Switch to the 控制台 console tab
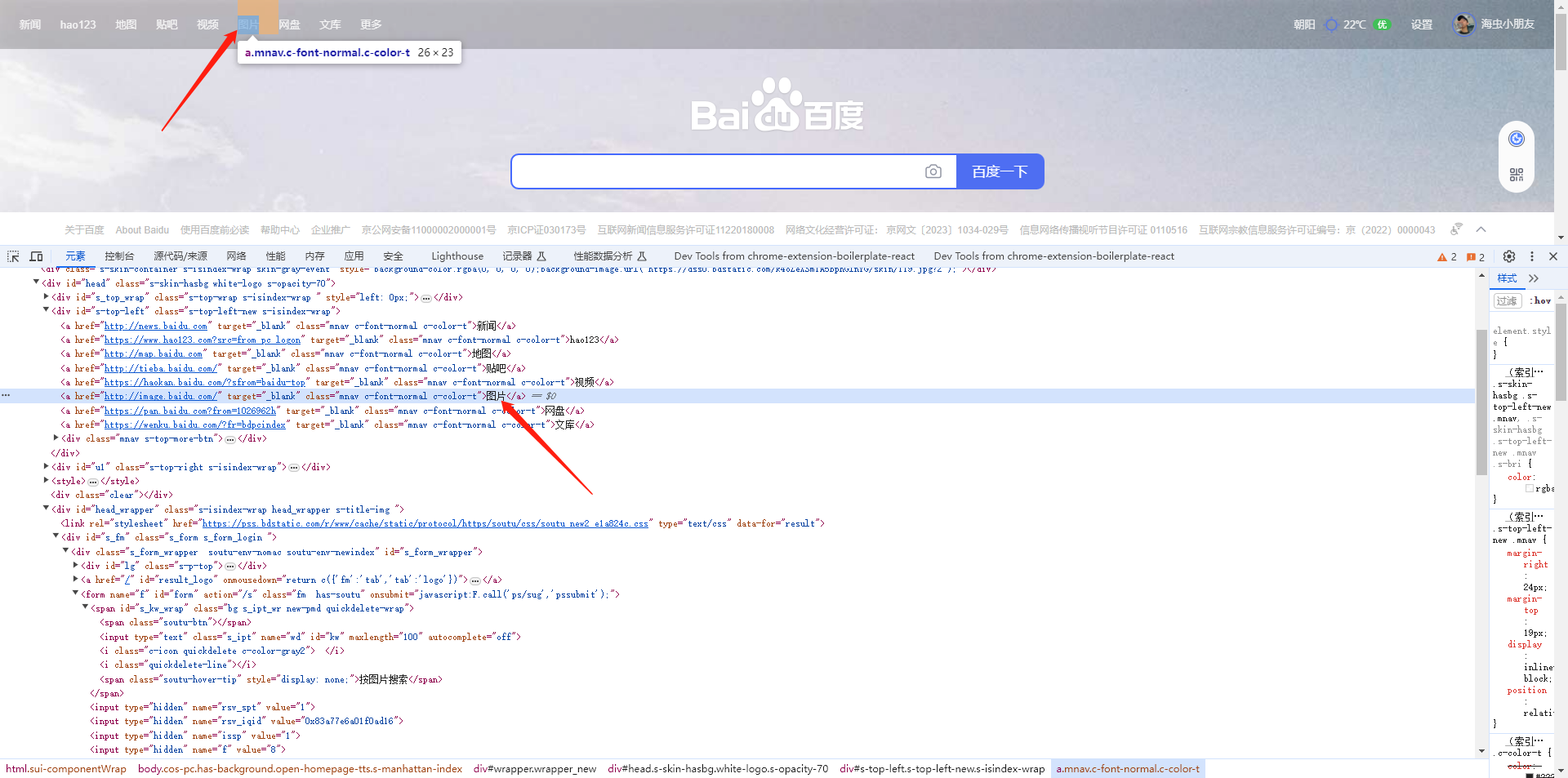1568x778 pixels. pyautogui.click(x=119, y=256)
